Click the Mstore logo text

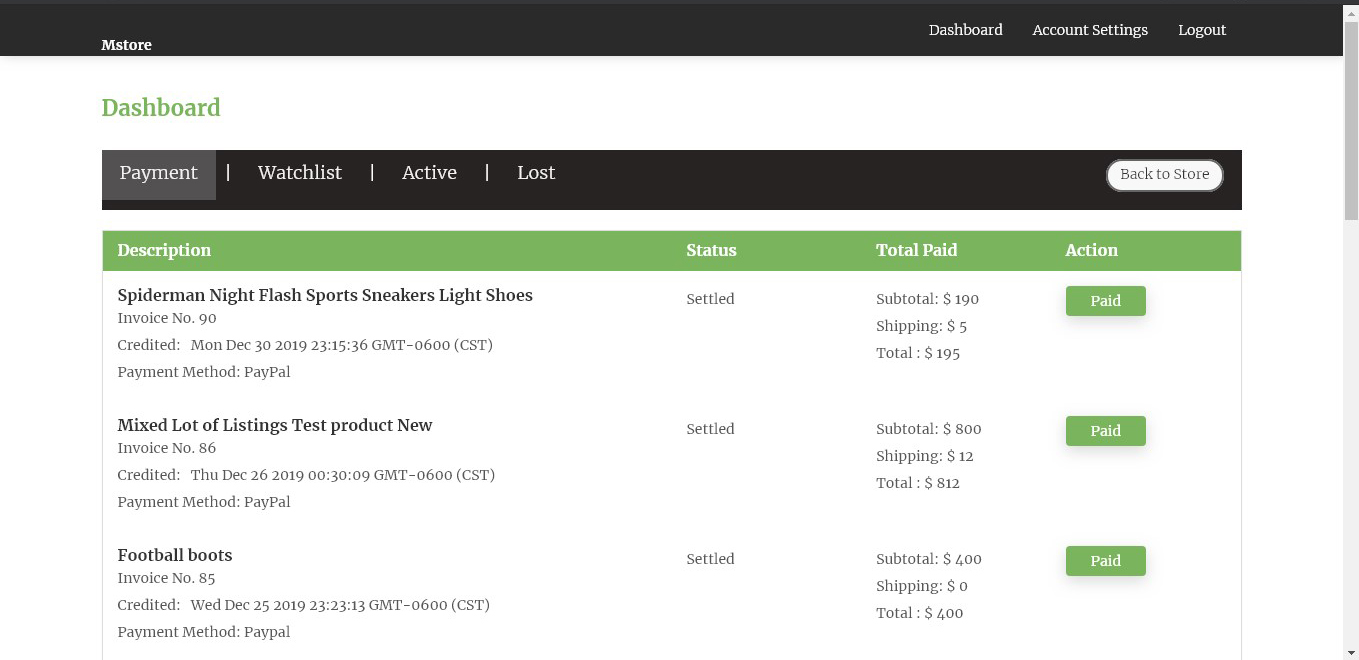(126, 45)
